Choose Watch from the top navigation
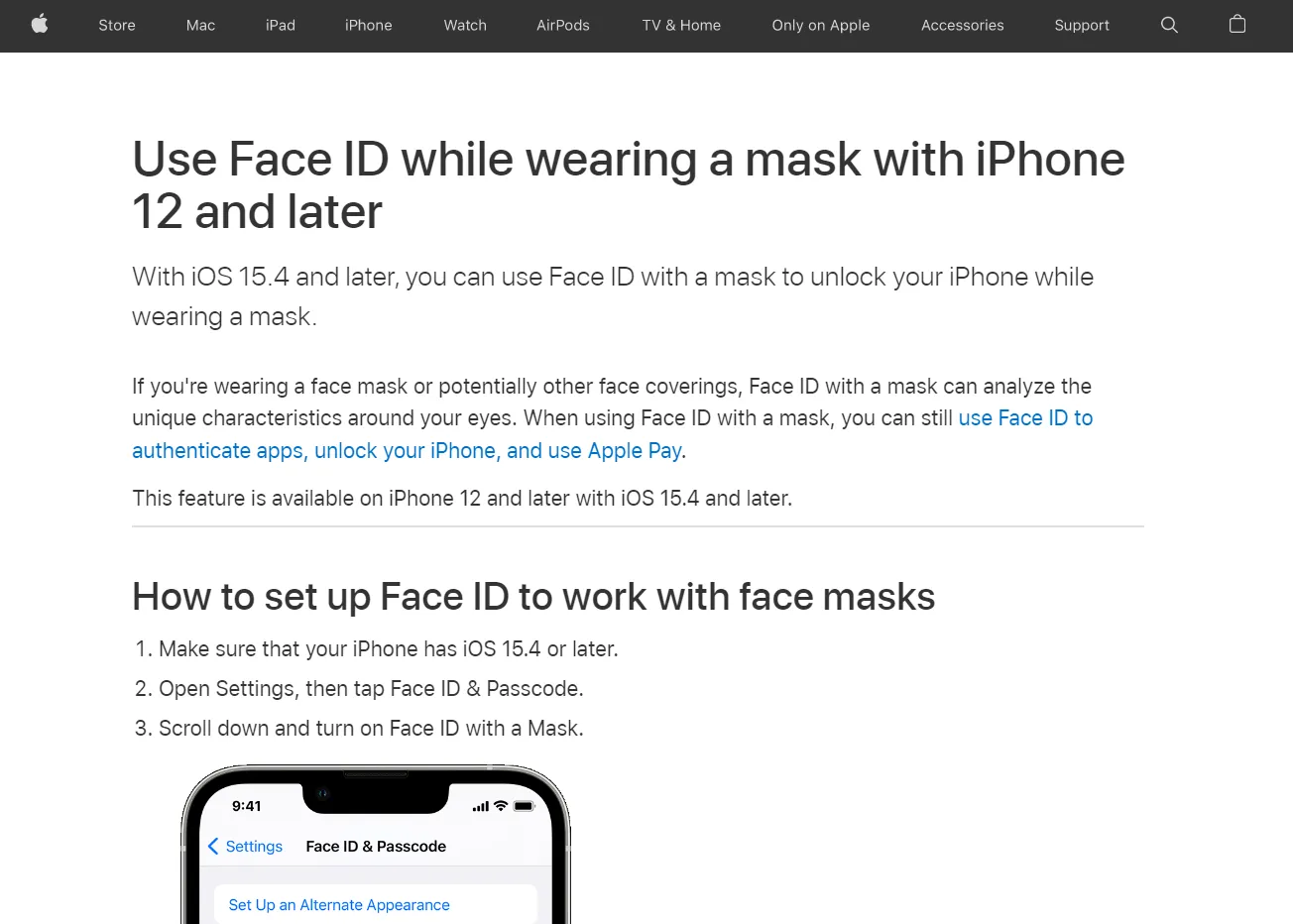The height and width of the screenshot is (924, 1293). [x=465, y=25]
